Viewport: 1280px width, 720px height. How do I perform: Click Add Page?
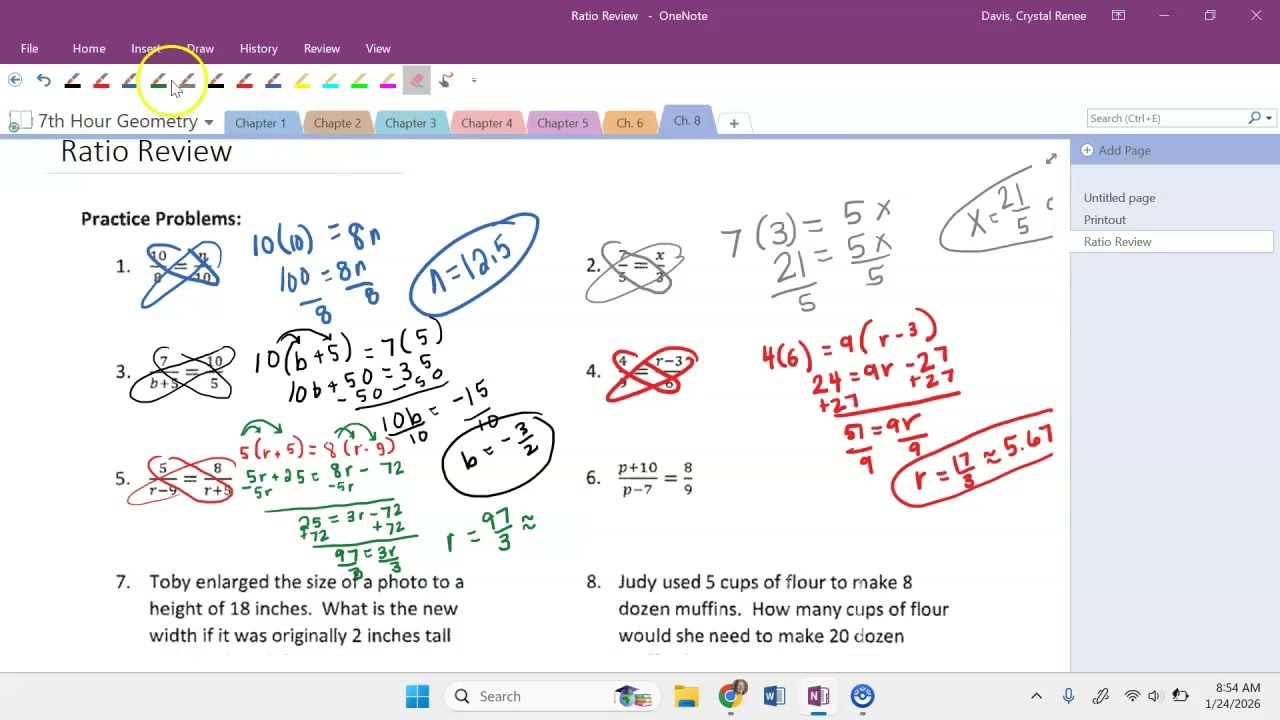(1116, 150)
